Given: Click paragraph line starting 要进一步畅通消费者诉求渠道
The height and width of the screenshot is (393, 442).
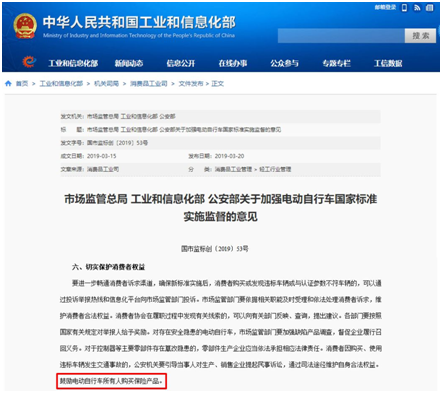Looking at the screenshot, I should click(227, 283).
